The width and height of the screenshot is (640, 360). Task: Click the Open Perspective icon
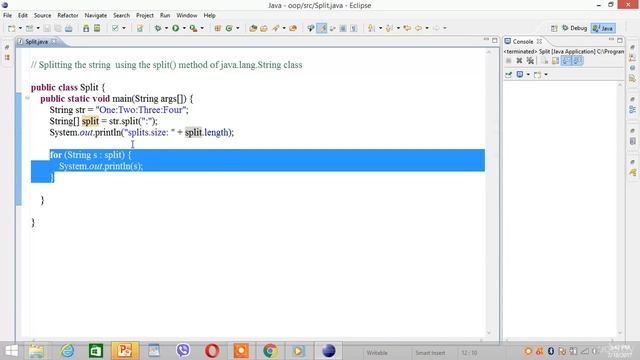tap(554, 28)
